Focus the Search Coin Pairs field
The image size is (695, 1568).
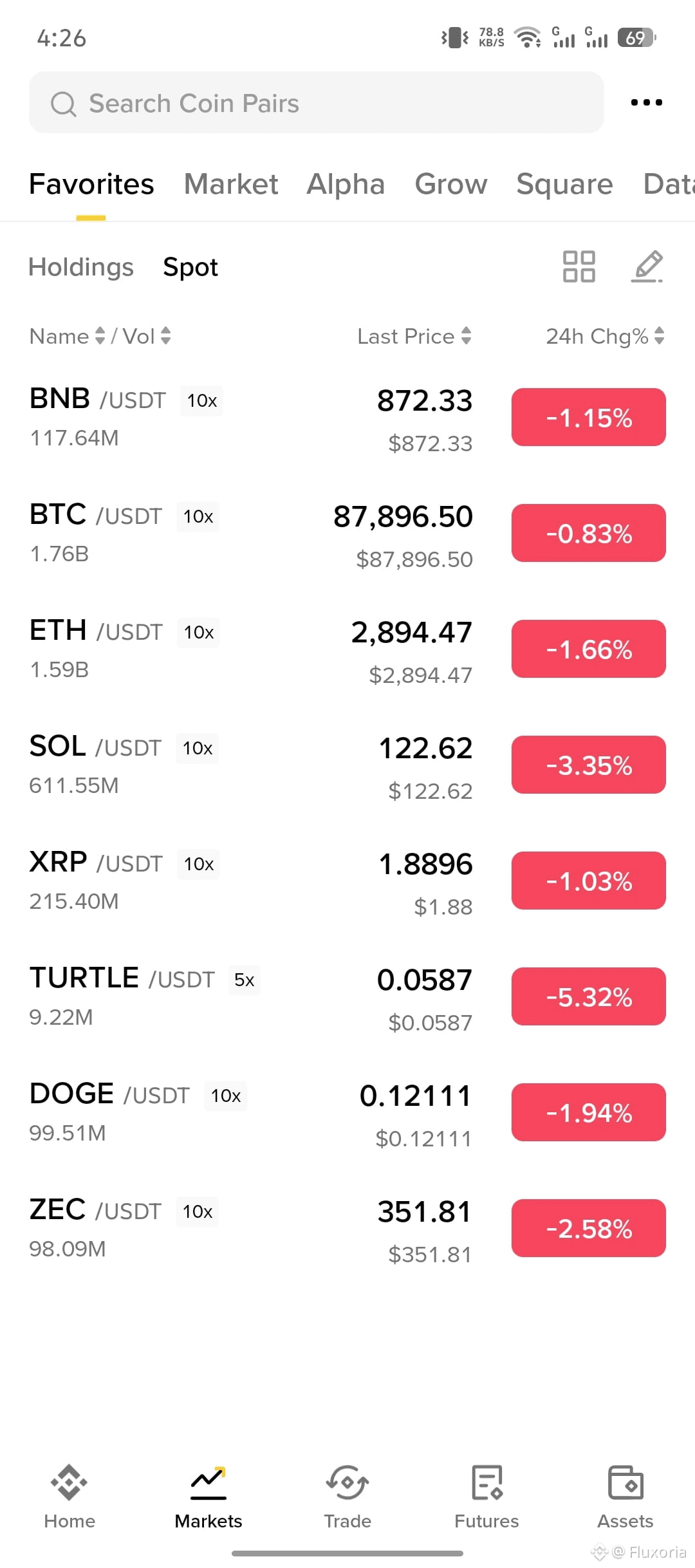coord(317,102)
